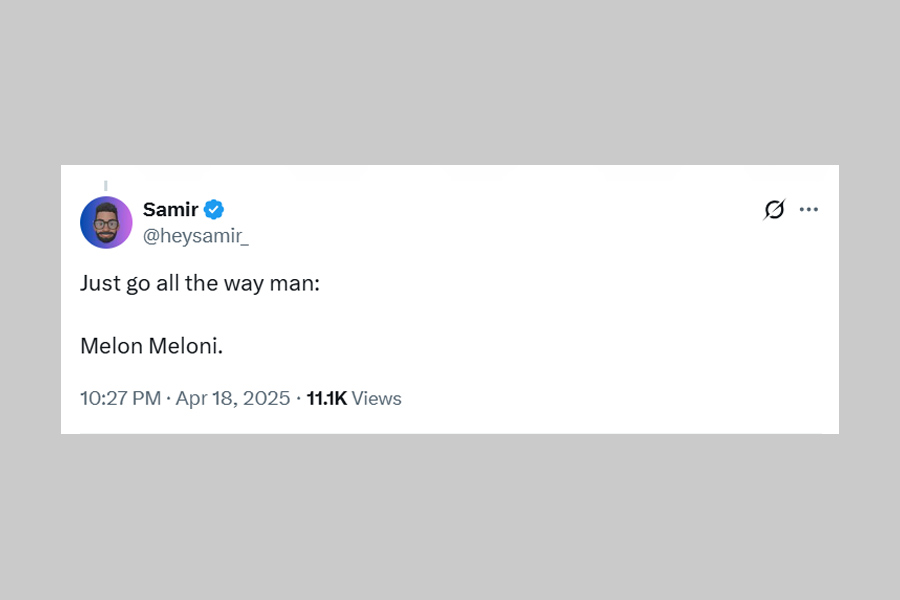This screenshot has width=900, height=600.
Task: Click the word "Just" starting the tweet
Action: pos(98,283)
